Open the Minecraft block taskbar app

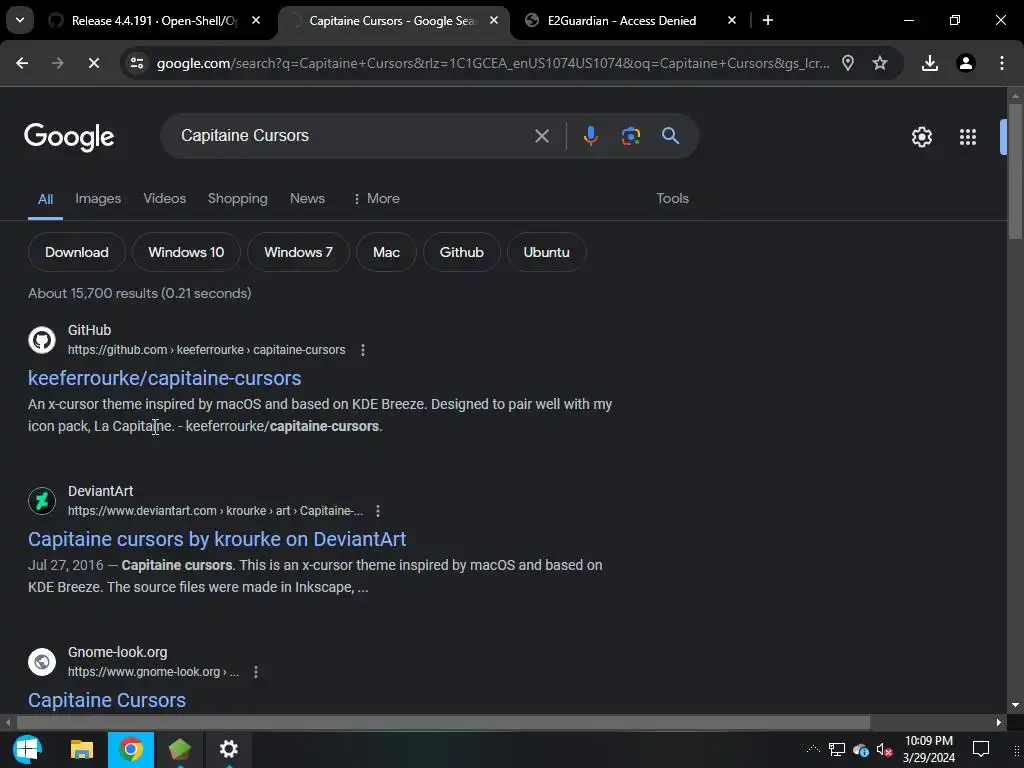180,749
